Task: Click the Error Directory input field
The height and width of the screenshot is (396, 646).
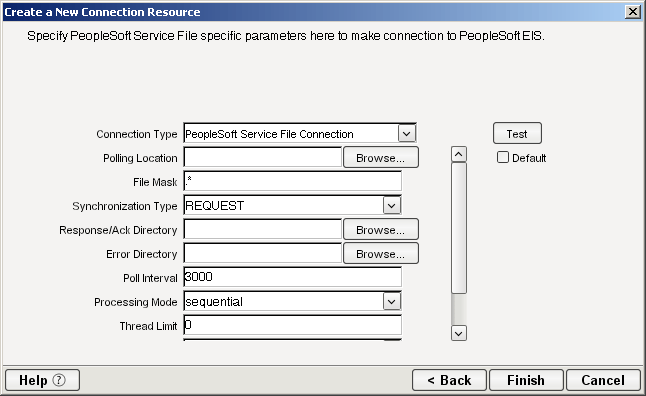Action: [x=262, y=253]
